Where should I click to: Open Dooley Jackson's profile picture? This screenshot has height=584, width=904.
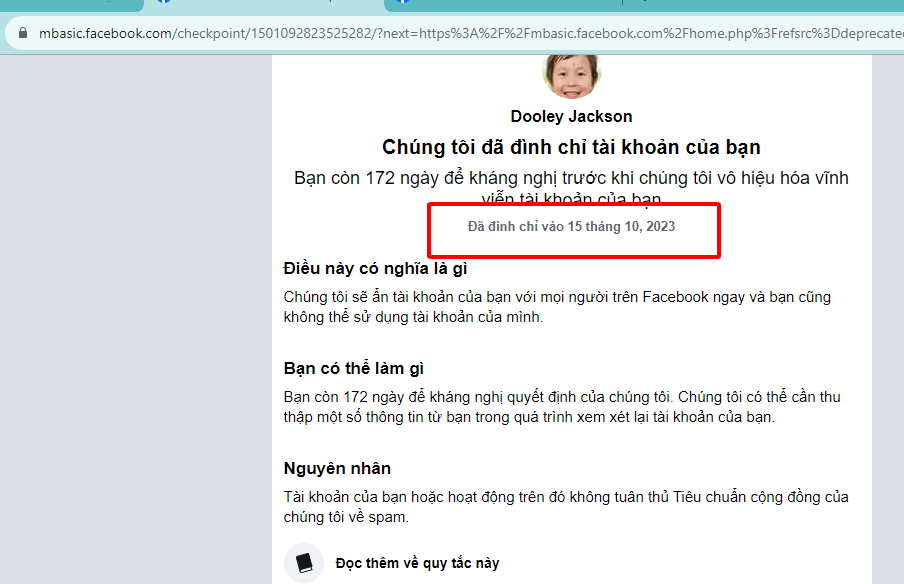(x=571, y=76)
